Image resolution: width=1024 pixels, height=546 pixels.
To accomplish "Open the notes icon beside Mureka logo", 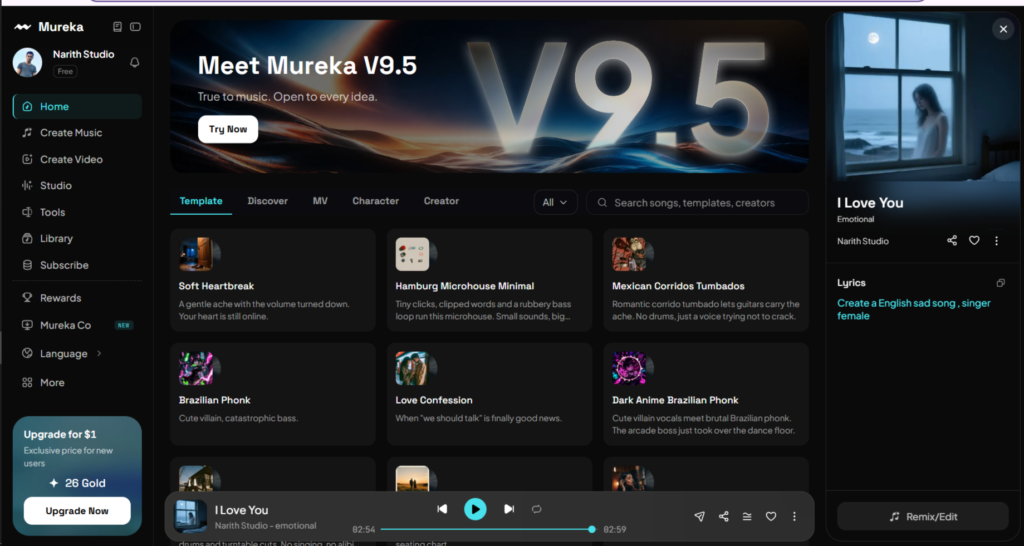I will (x=118, y=27).
